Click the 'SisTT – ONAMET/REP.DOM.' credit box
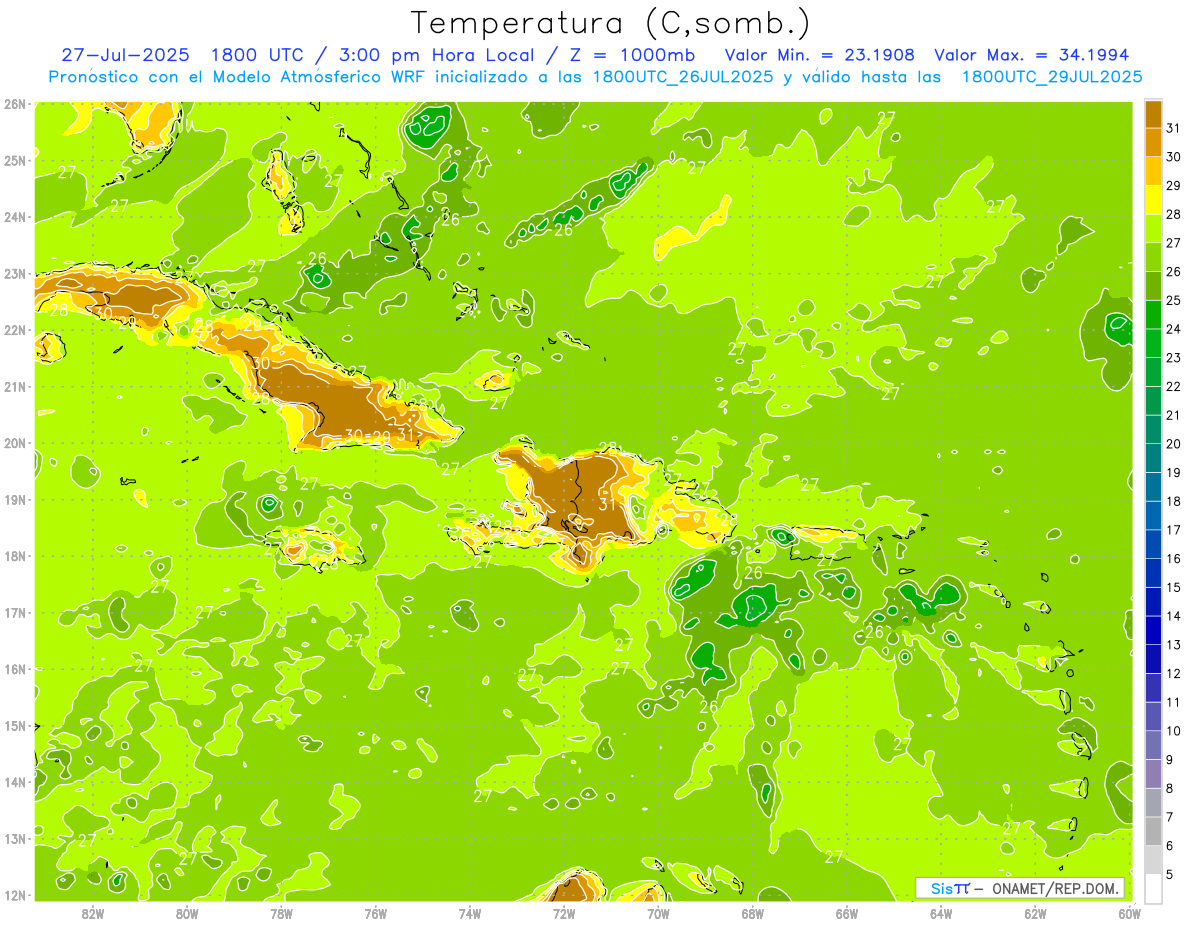 (1020, 888)
